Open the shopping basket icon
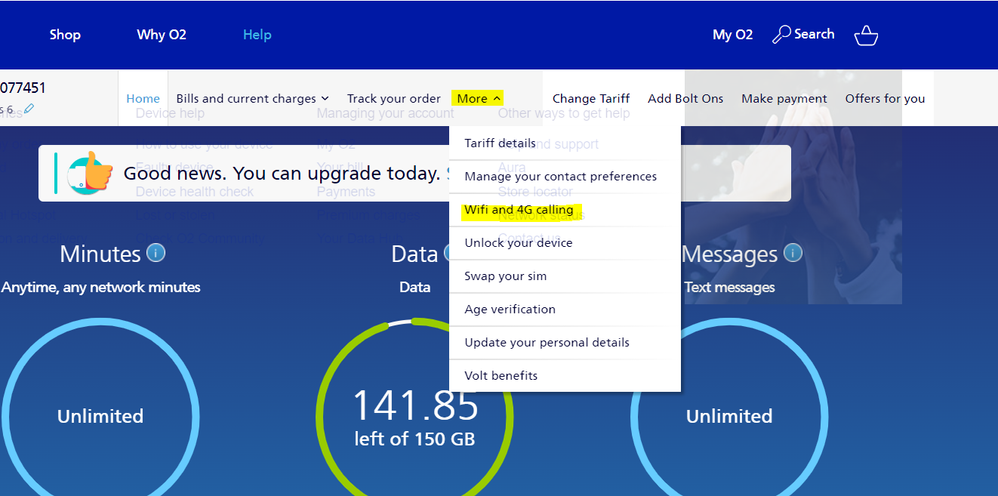 pos(866,35)
